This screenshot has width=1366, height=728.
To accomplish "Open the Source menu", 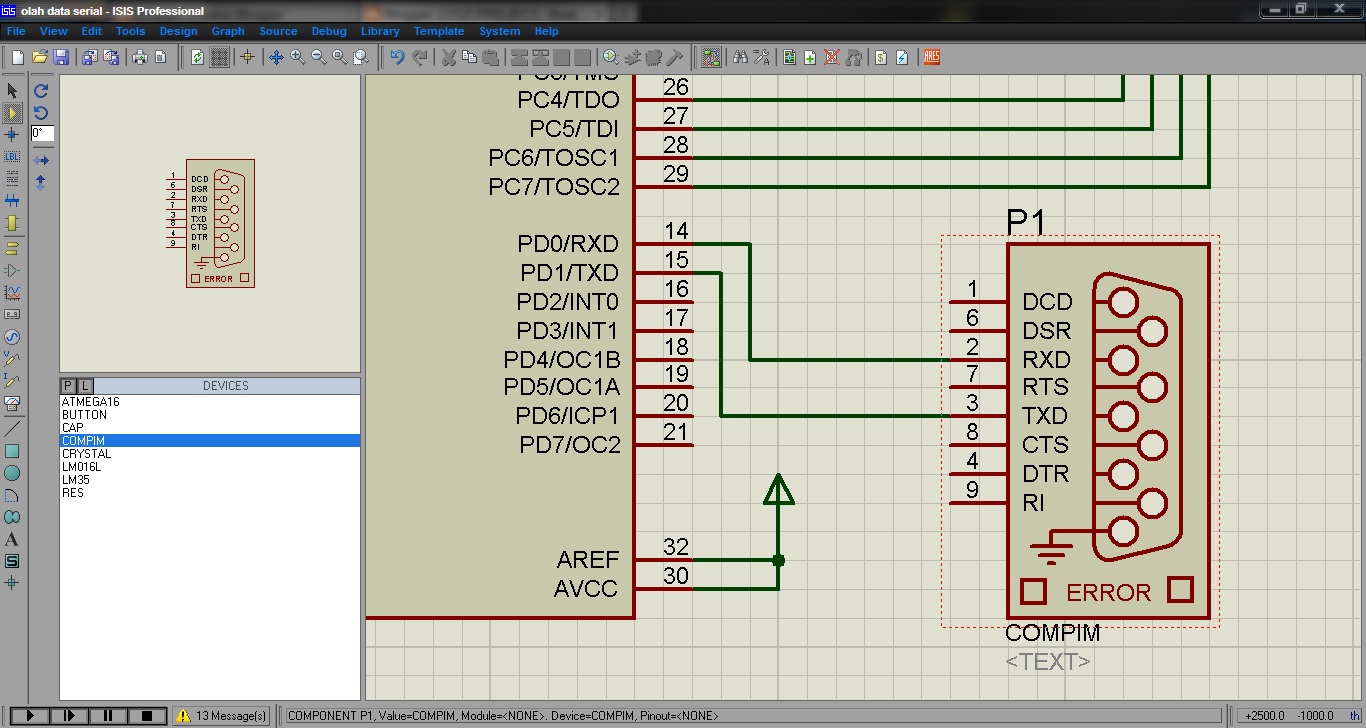I will coord(278,31).
